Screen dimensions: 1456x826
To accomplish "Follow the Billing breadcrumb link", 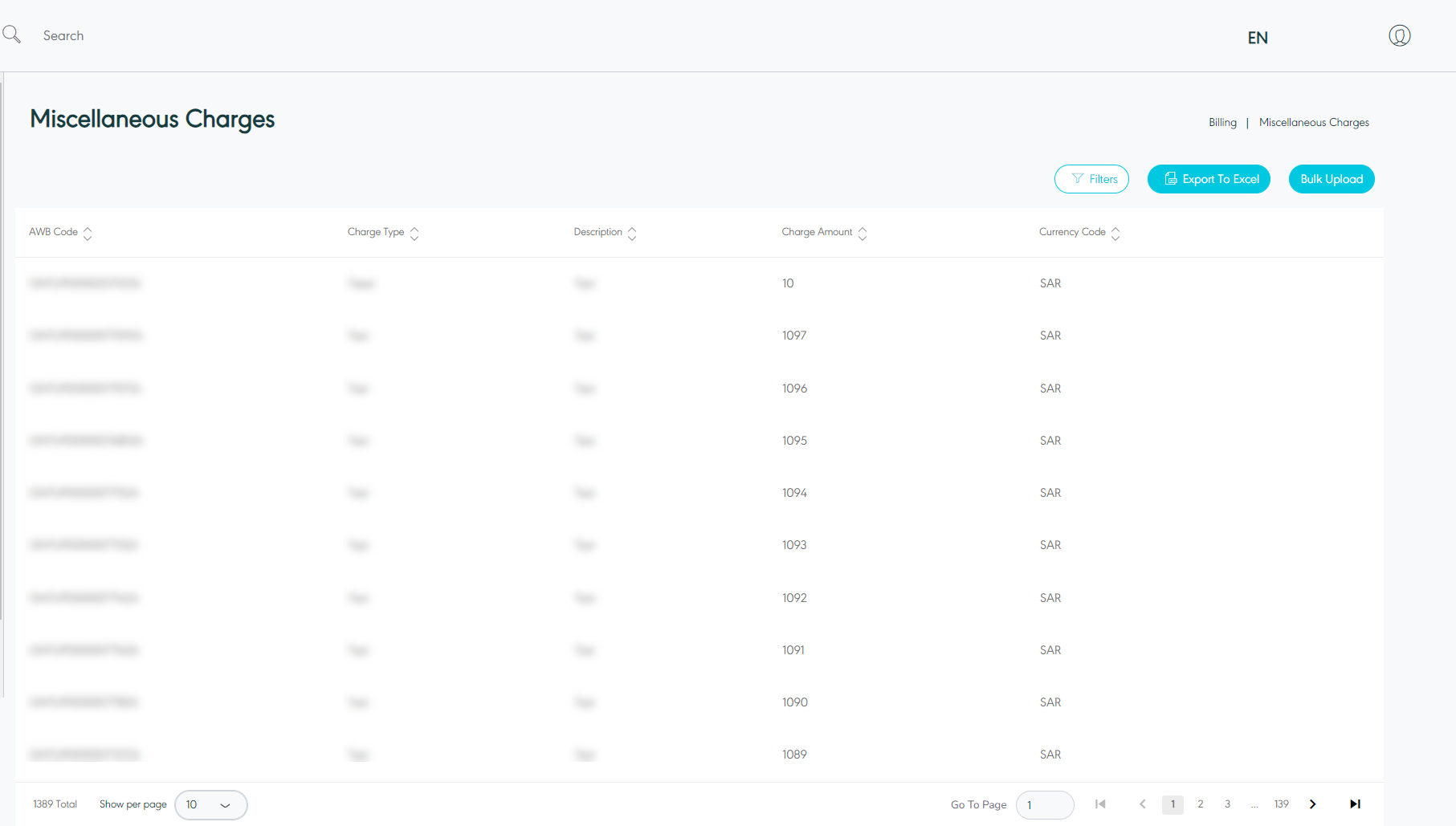I will pos(1222,122).
